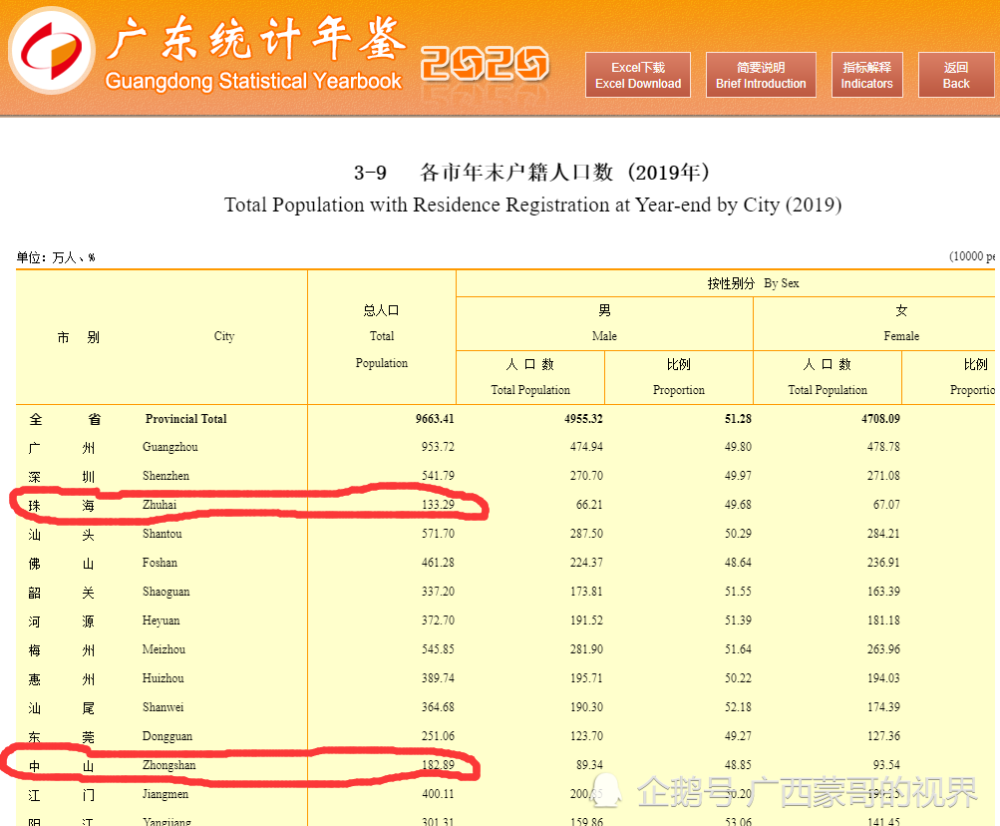Click Guangzhou female population 478.78

pyautogui.click(x=883, y=447)
